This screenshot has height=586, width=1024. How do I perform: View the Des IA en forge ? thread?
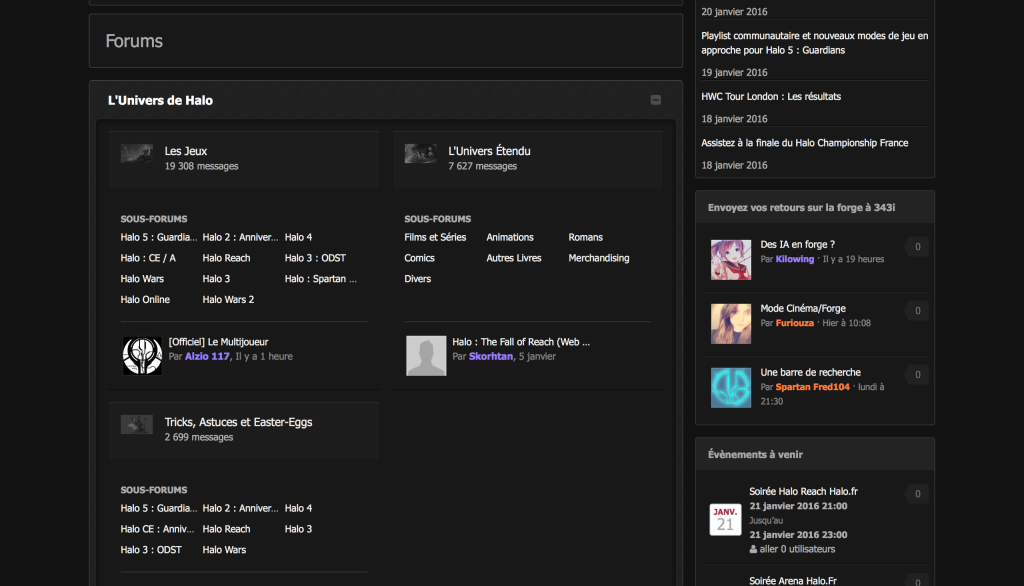797,244
